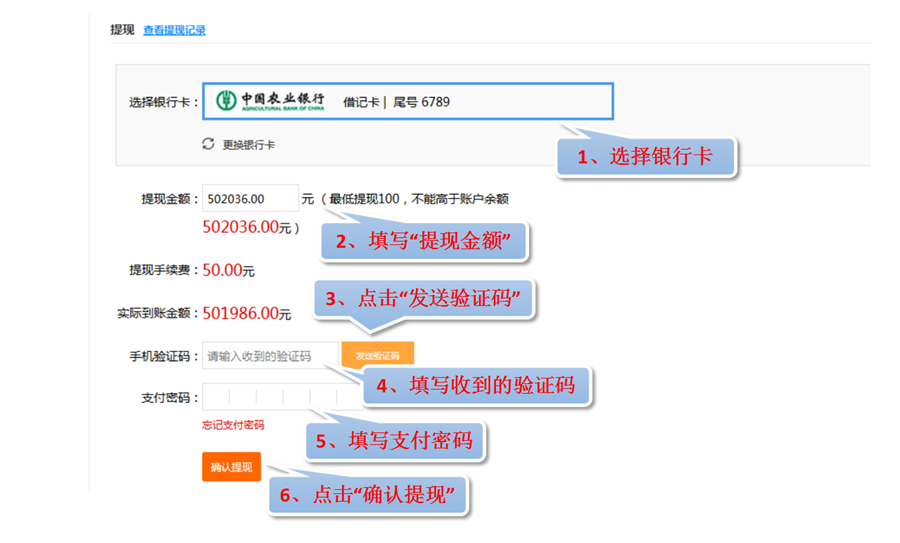Click the 更换银行卡 text link

point(248,144)
